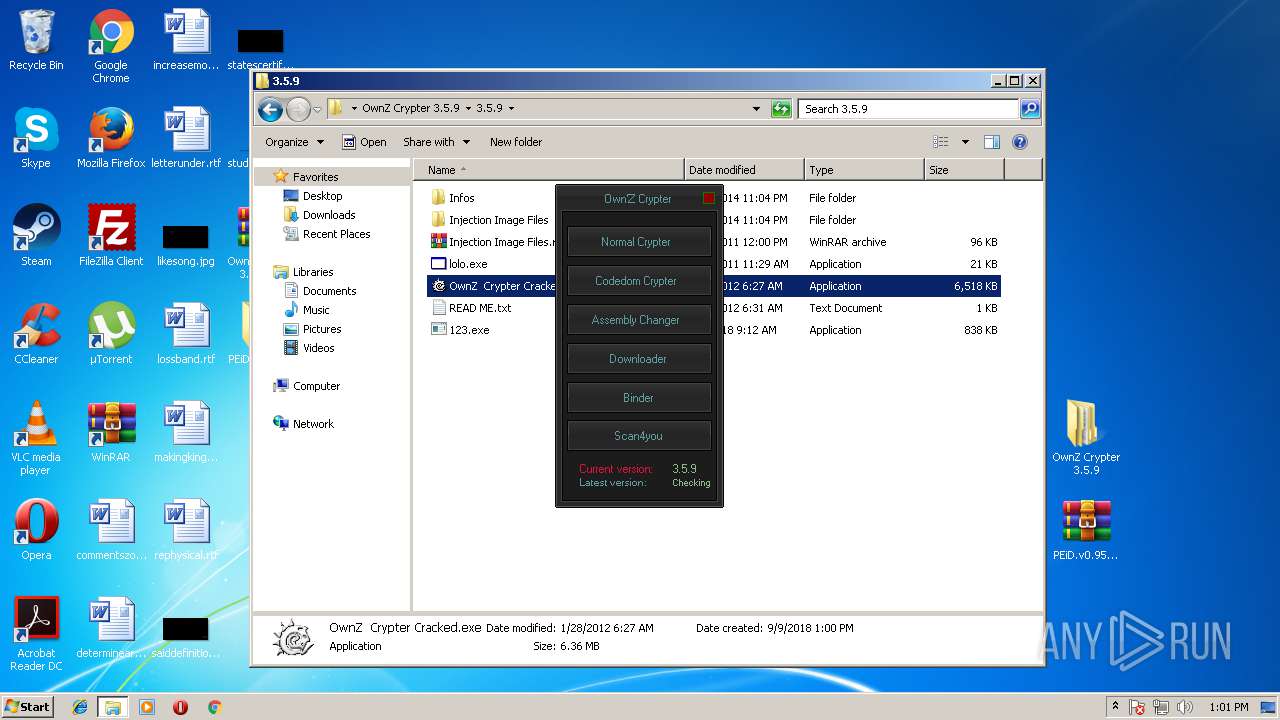This screenshot has height=720, width=1280.
Task: Open the Start menu
Action: coord(28,706)
